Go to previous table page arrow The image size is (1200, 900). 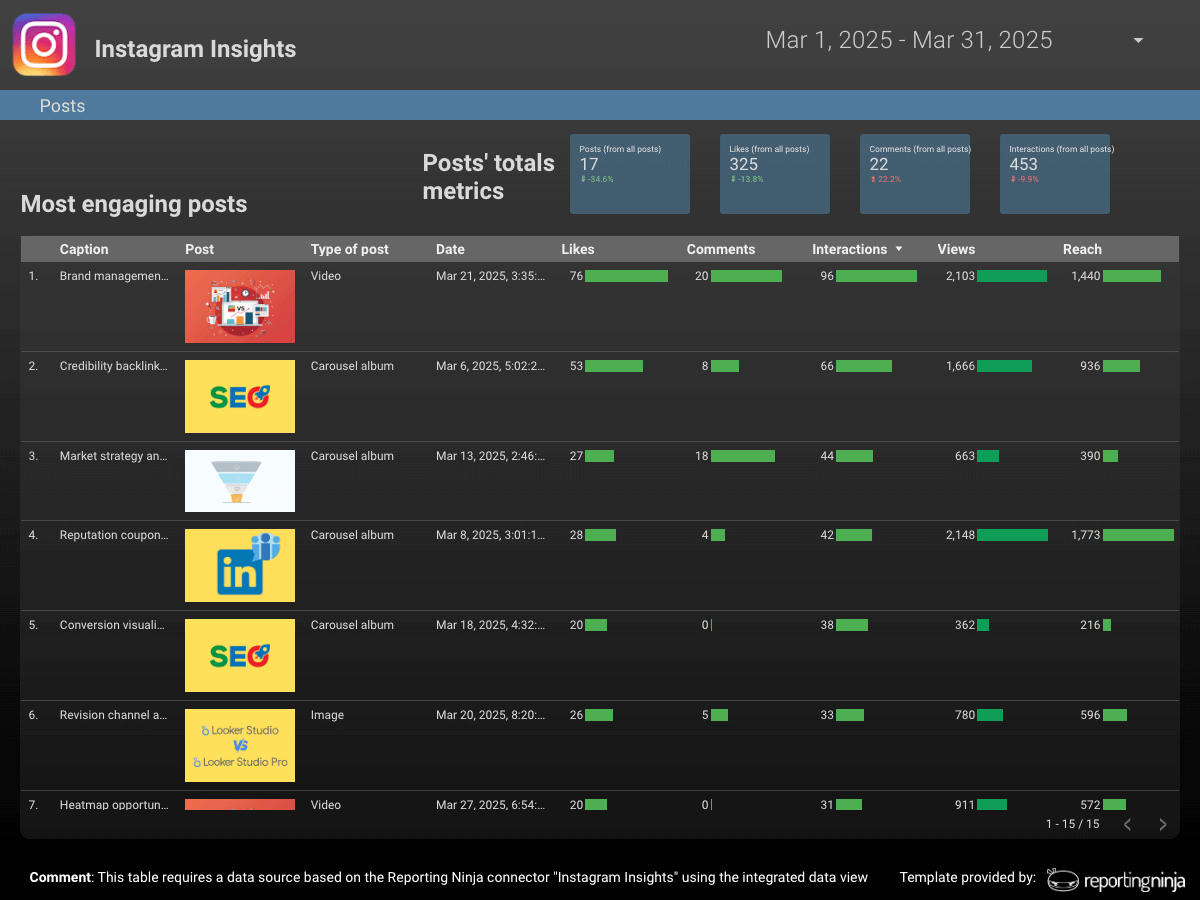pyautogui.click(x=1127, y=825)
